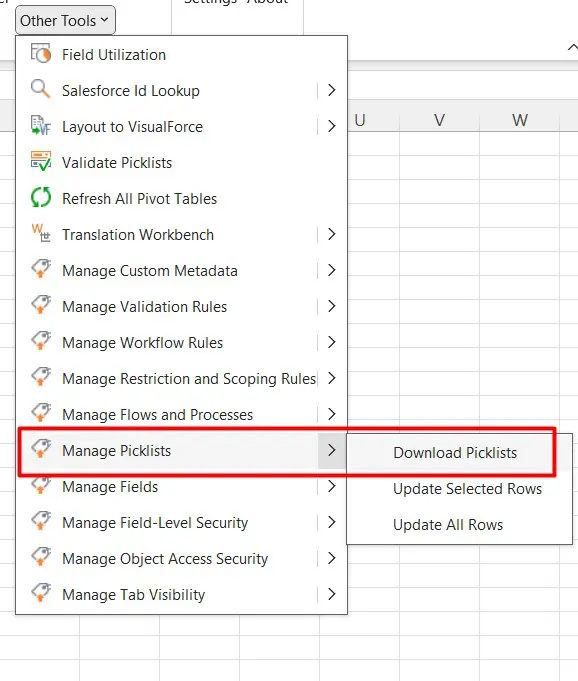Viewport: 578px width, 681px height.
Task: Click the Validate Picklists checkmark icon
Action: point(41,162)
